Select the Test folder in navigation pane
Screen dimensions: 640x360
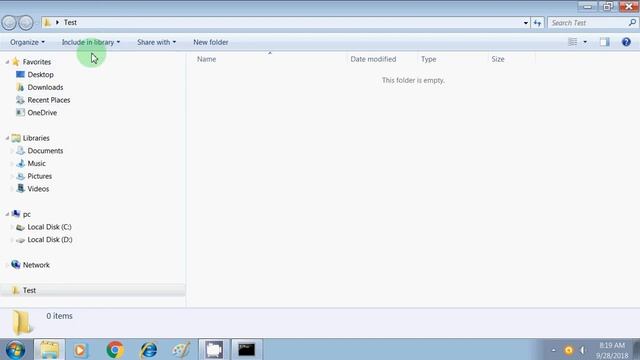(29, 290)
